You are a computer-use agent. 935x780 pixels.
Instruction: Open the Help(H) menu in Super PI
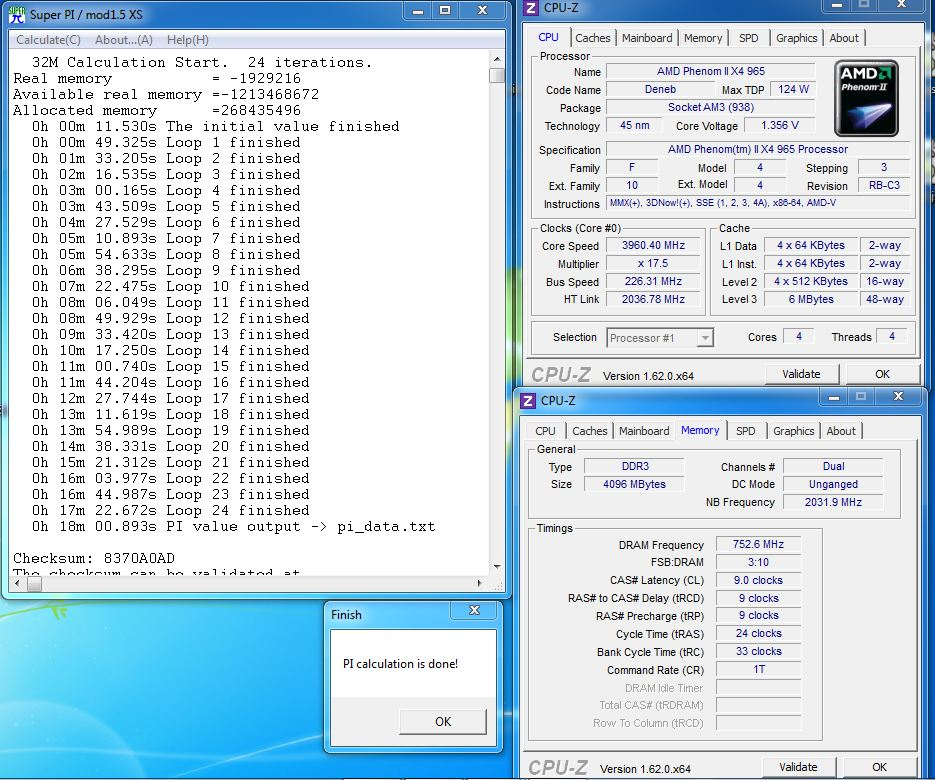(187, 40)
